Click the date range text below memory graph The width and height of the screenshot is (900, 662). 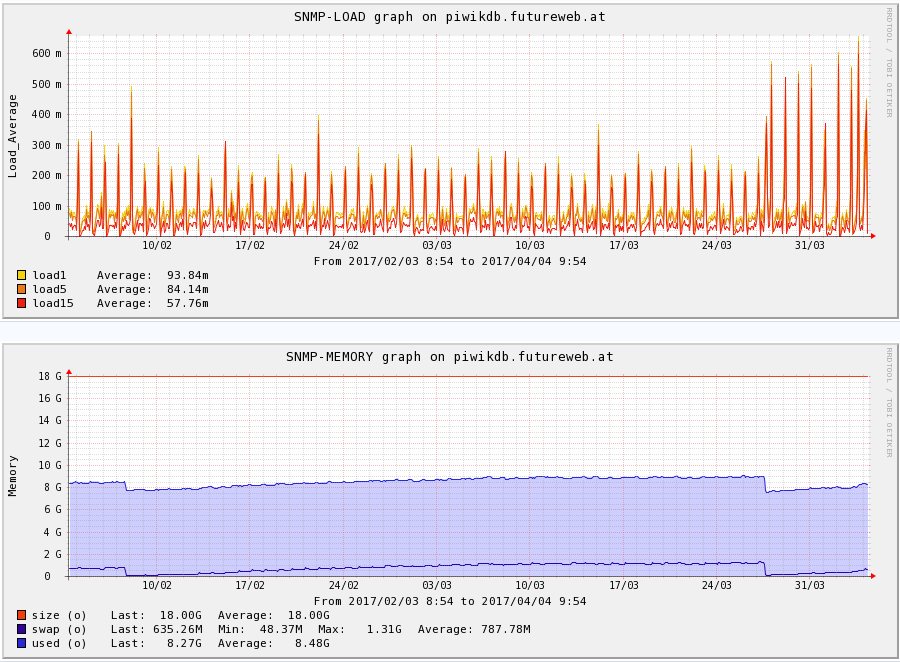pos(449,601)
